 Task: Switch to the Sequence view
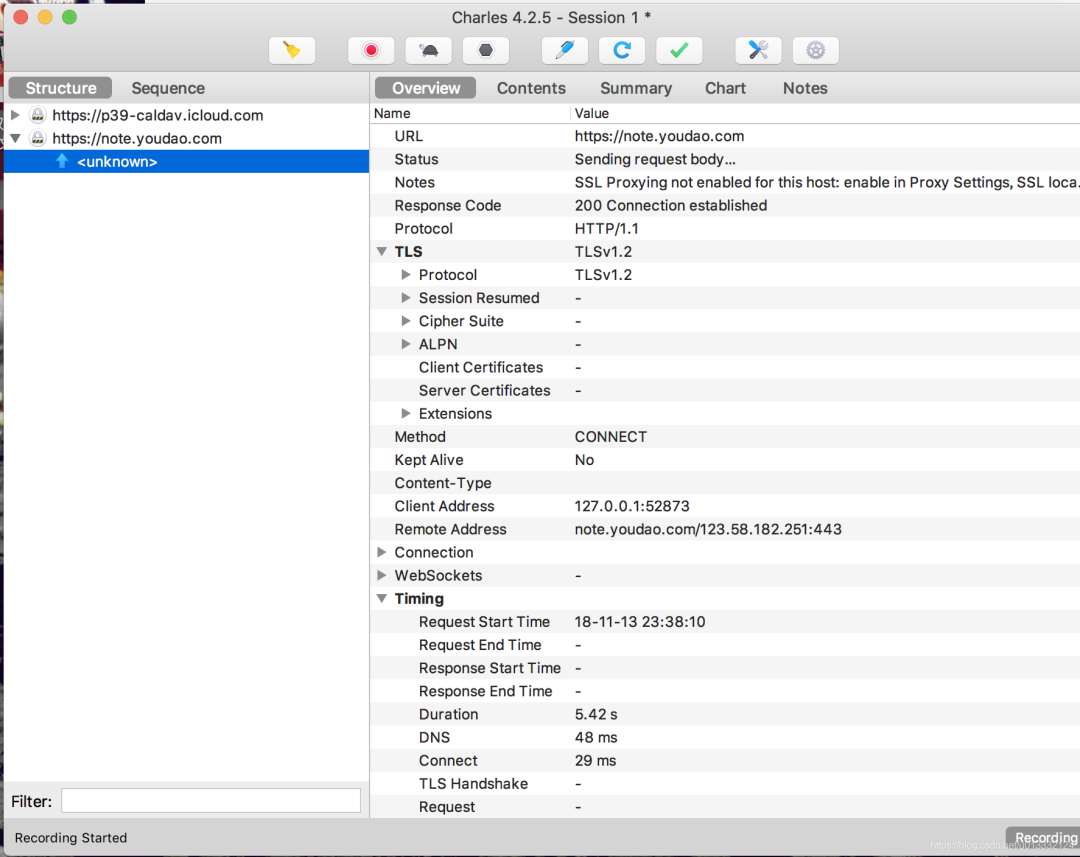168,88
